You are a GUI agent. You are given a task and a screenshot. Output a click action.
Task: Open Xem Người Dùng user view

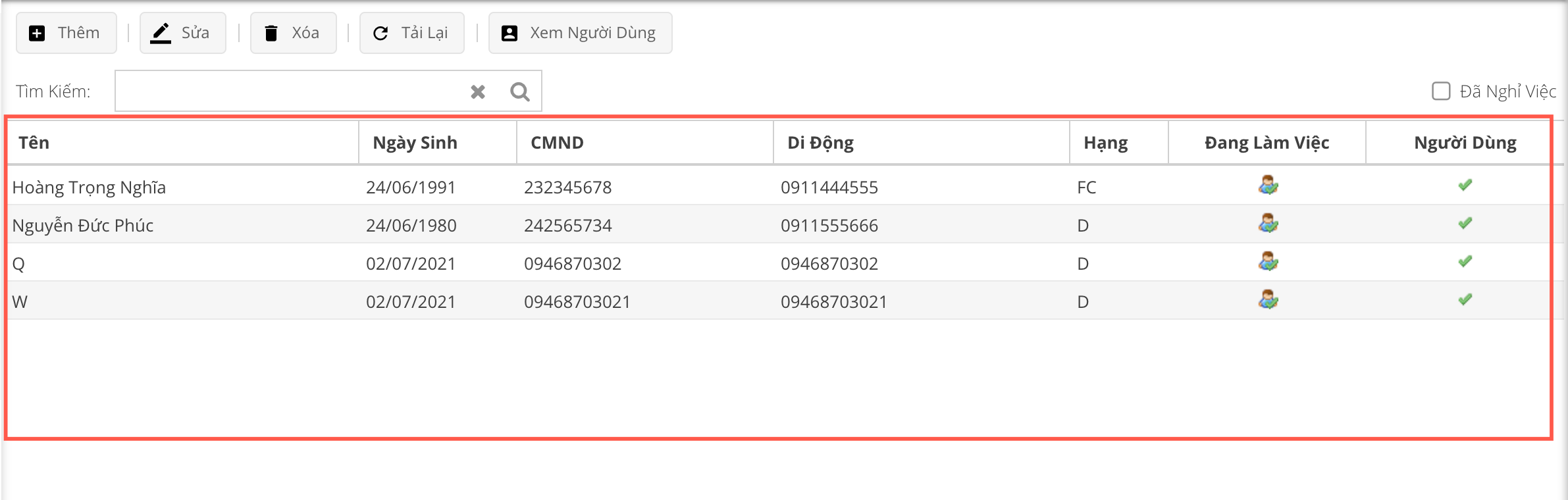pos(580,33)
